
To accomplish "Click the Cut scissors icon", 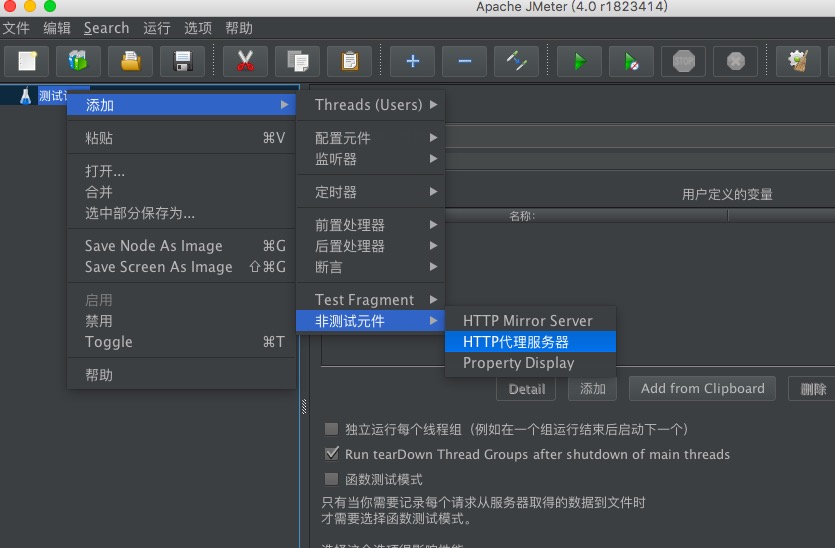I will pyautogui.click(x=245, y=61).
